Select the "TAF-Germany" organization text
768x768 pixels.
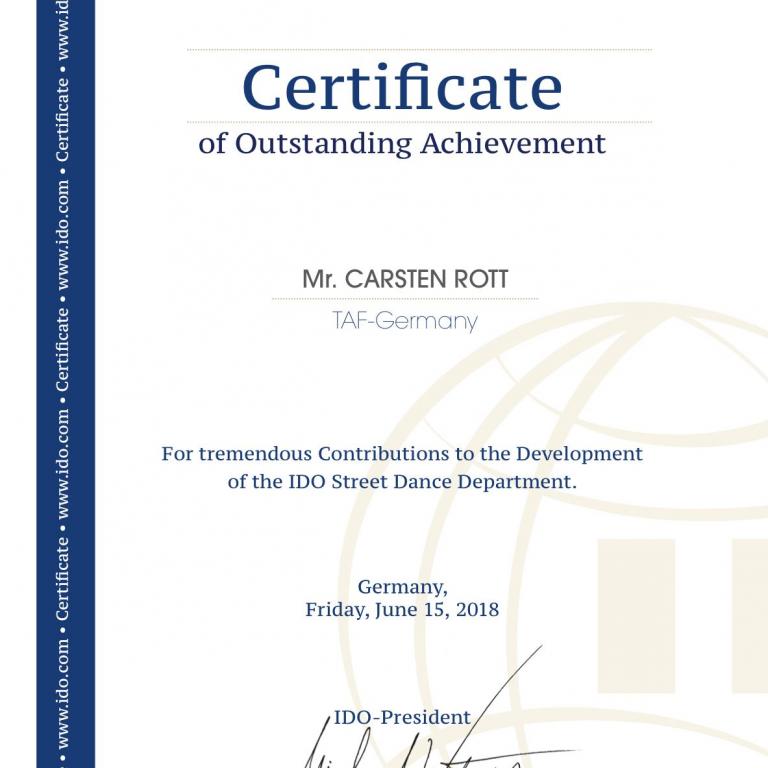click(405, 322)
